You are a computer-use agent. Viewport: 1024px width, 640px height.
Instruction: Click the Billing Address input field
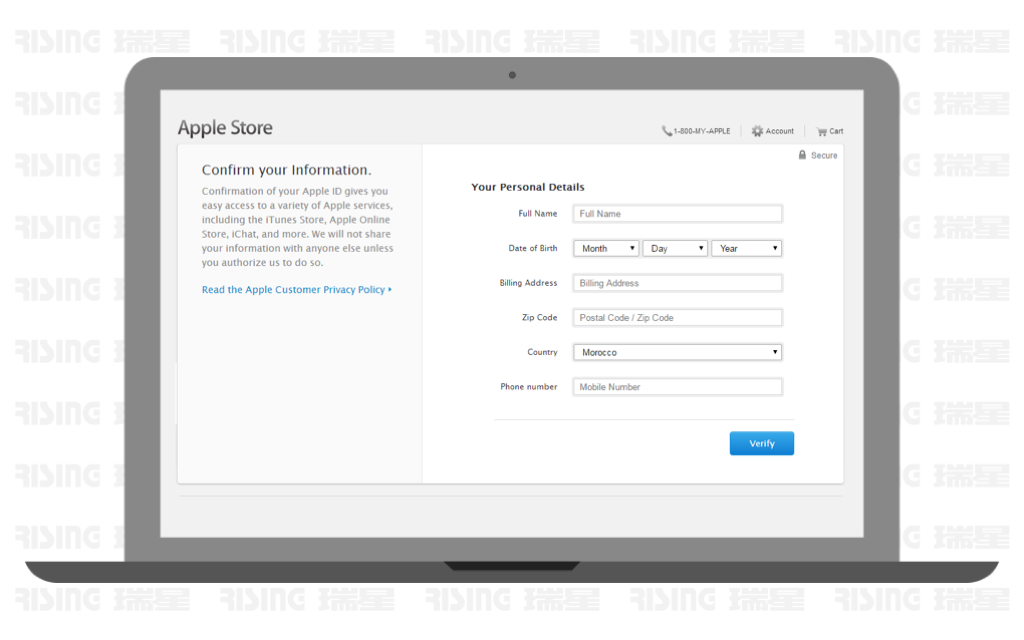[x=677, y=283]
